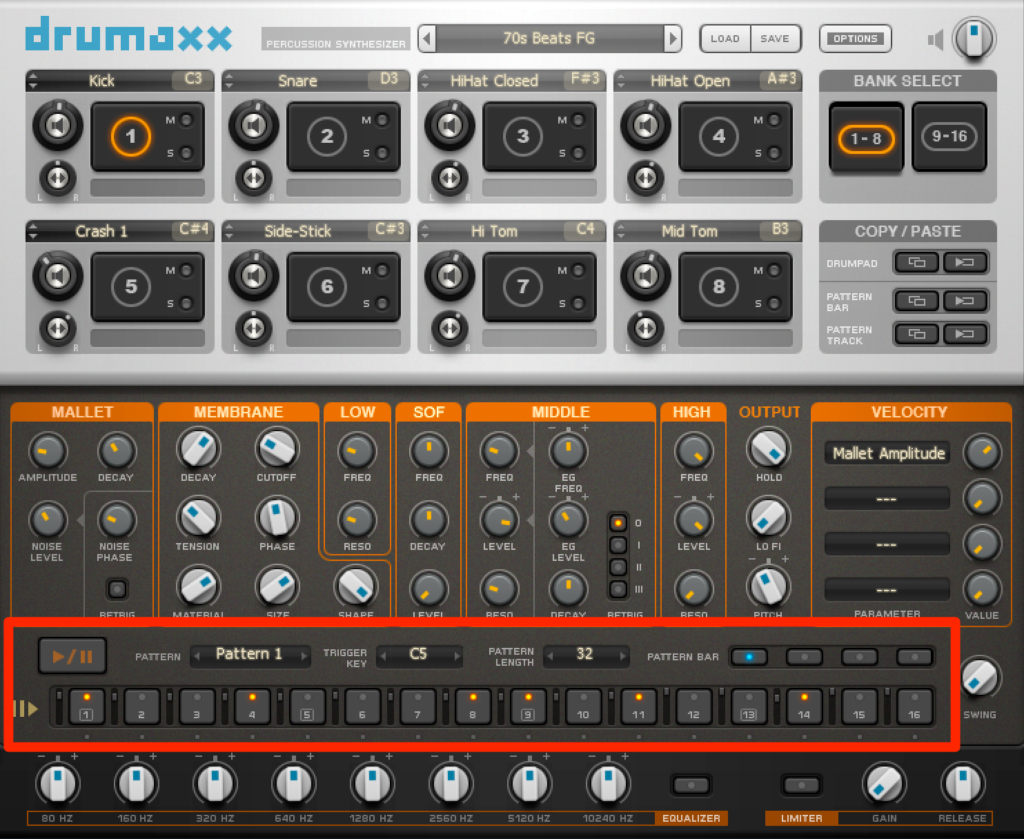Click the Snare pad speaker volume knob
1024x839 pixels.
pyautogui.click(x=254, y=125)
